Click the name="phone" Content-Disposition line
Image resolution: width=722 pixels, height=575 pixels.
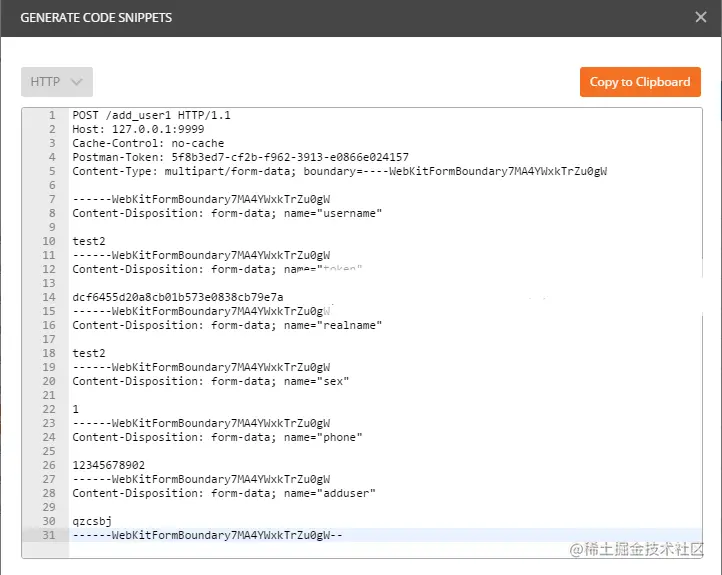click(x=217, y=437)
